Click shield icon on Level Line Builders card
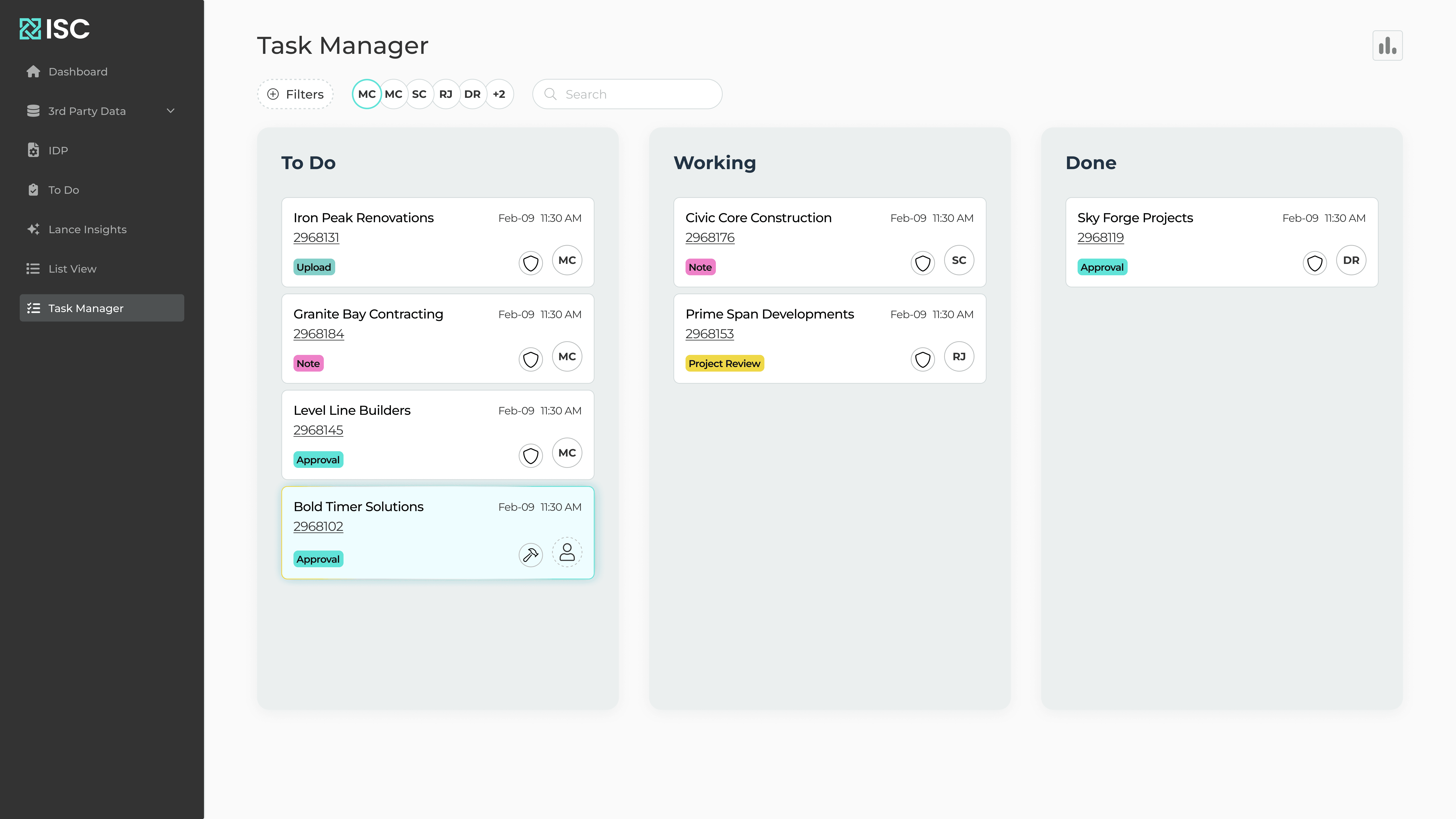The height and width of the screenshot is (819, 1456). tap(531, 456)
